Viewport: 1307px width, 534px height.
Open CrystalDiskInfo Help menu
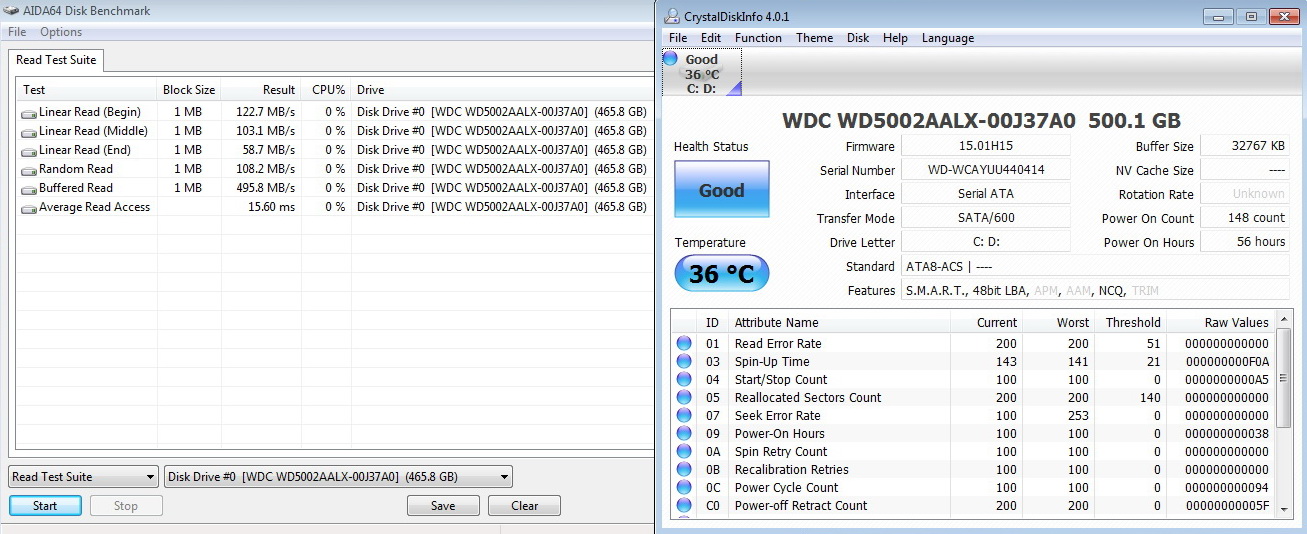(x=895, y=38)
